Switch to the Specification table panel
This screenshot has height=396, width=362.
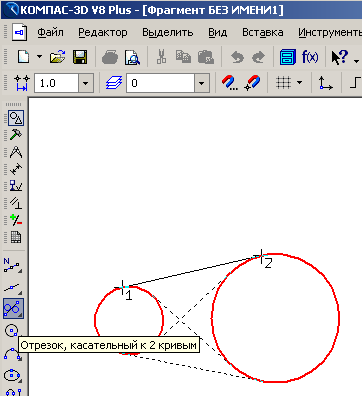tap(16, 237)
